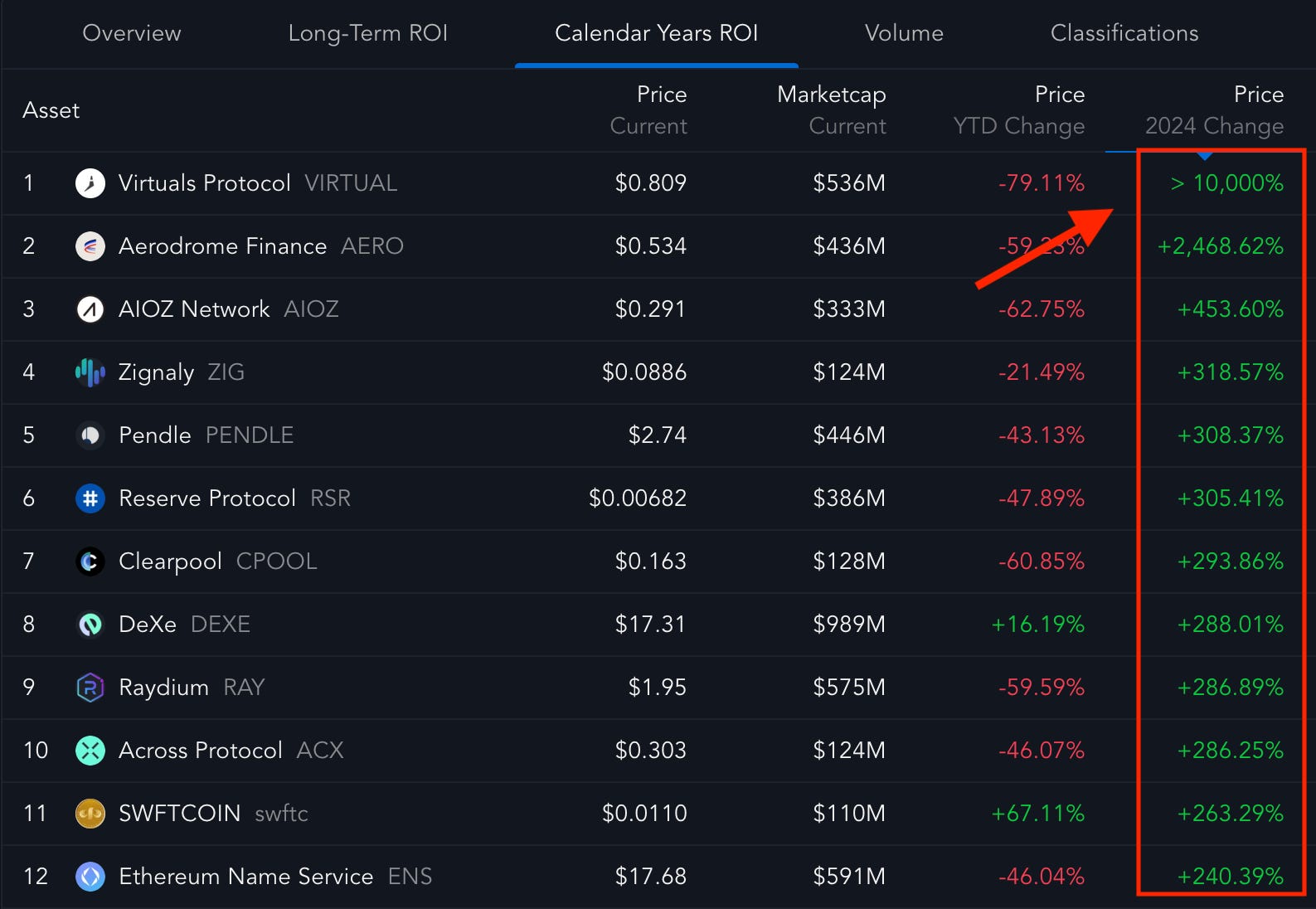Click the Raydium logo icon
Screen dimensions: 1316x909
(x=90, y=687)
